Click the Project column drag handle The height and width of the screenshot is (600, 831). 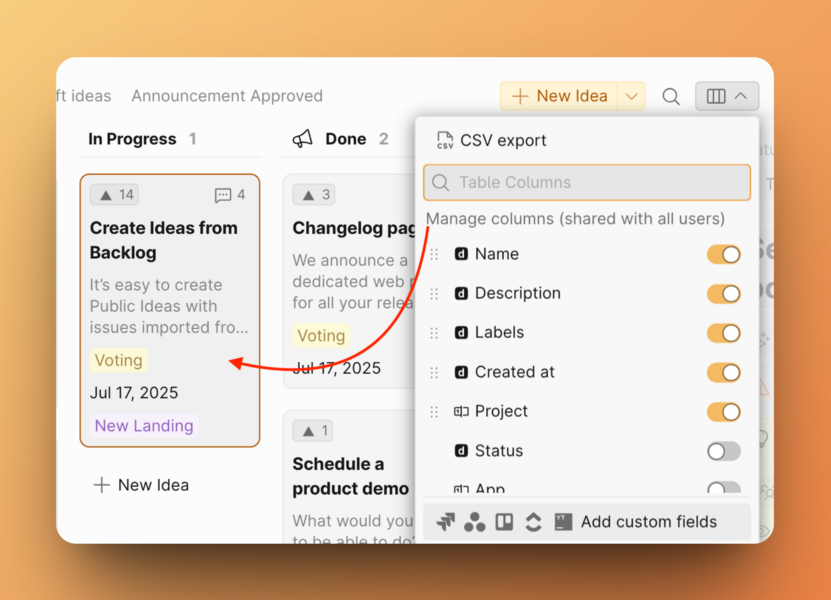(x=434, y=412)
